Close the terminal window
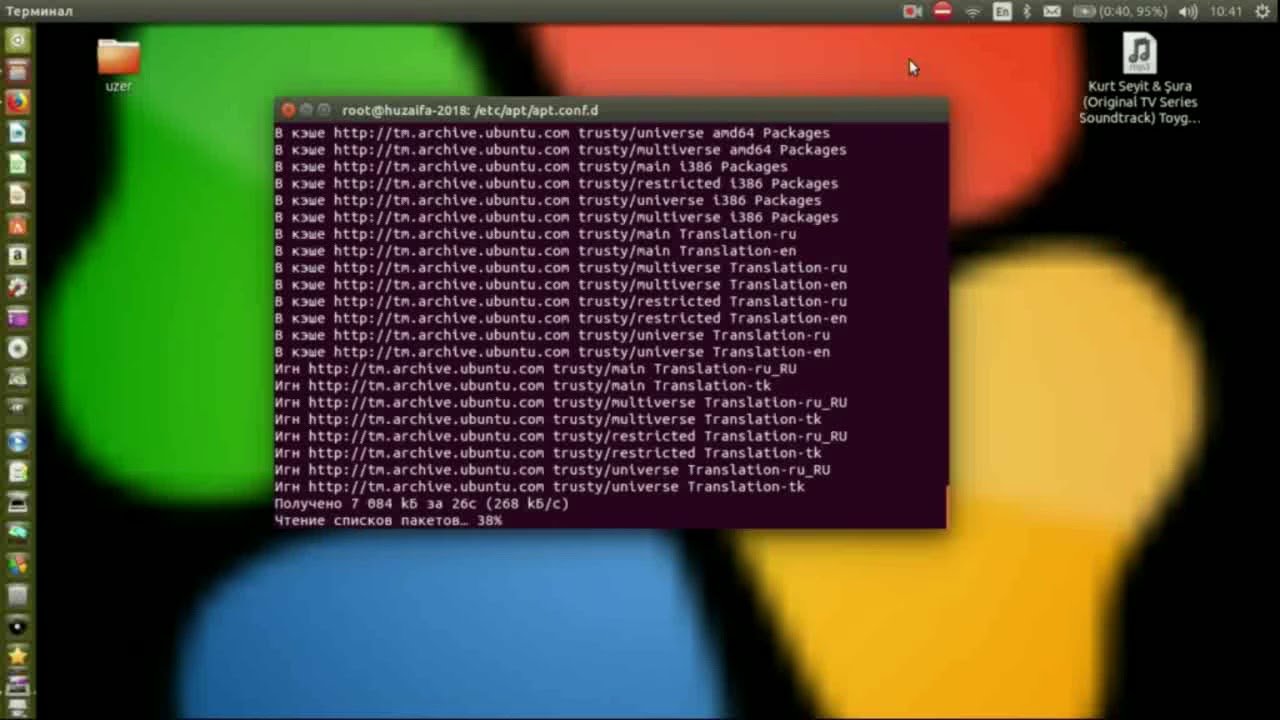 click(x=288, y=110)
